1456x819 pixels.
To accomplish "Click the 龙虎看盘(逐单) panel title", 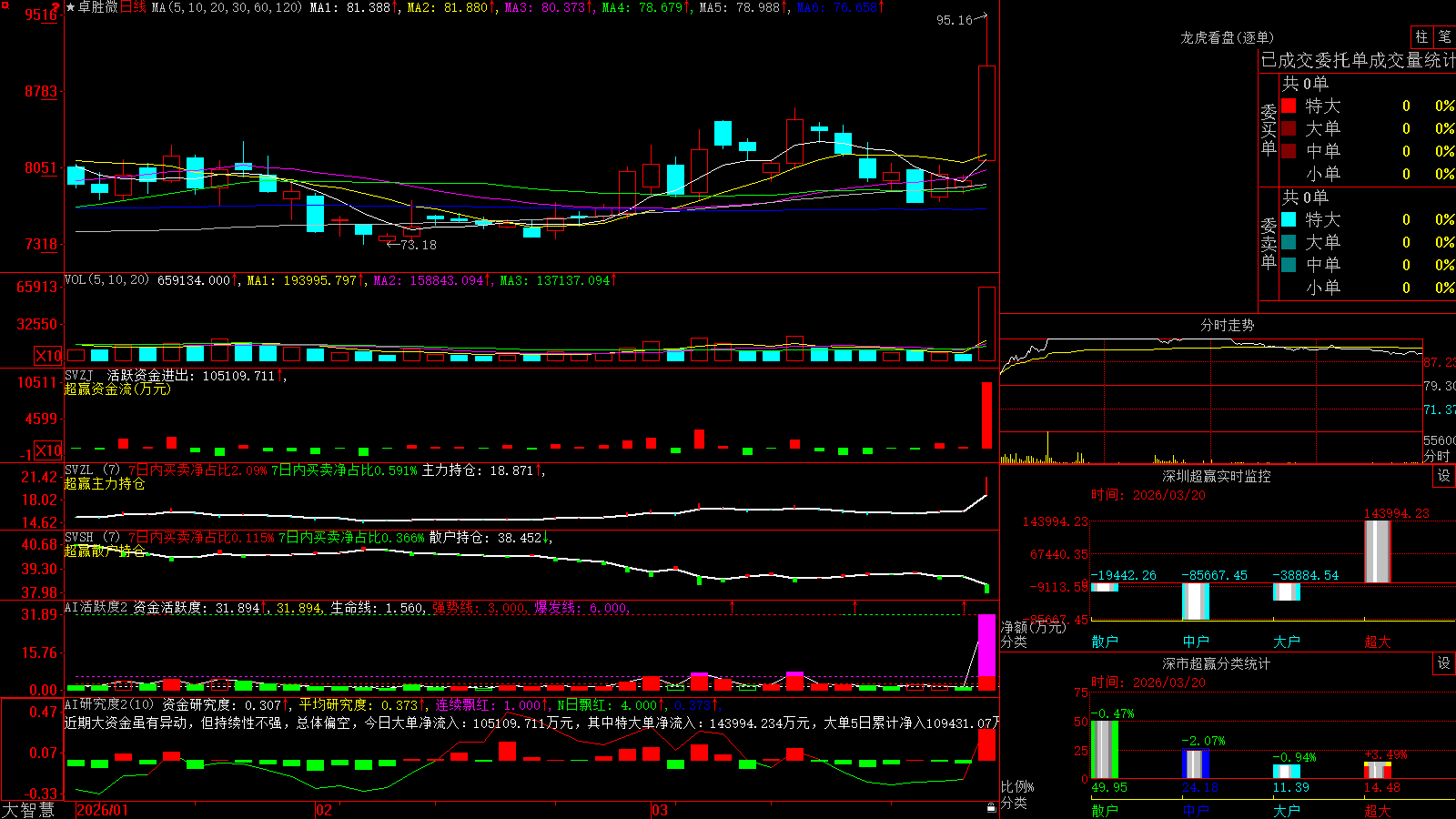I will (1227, 37).
